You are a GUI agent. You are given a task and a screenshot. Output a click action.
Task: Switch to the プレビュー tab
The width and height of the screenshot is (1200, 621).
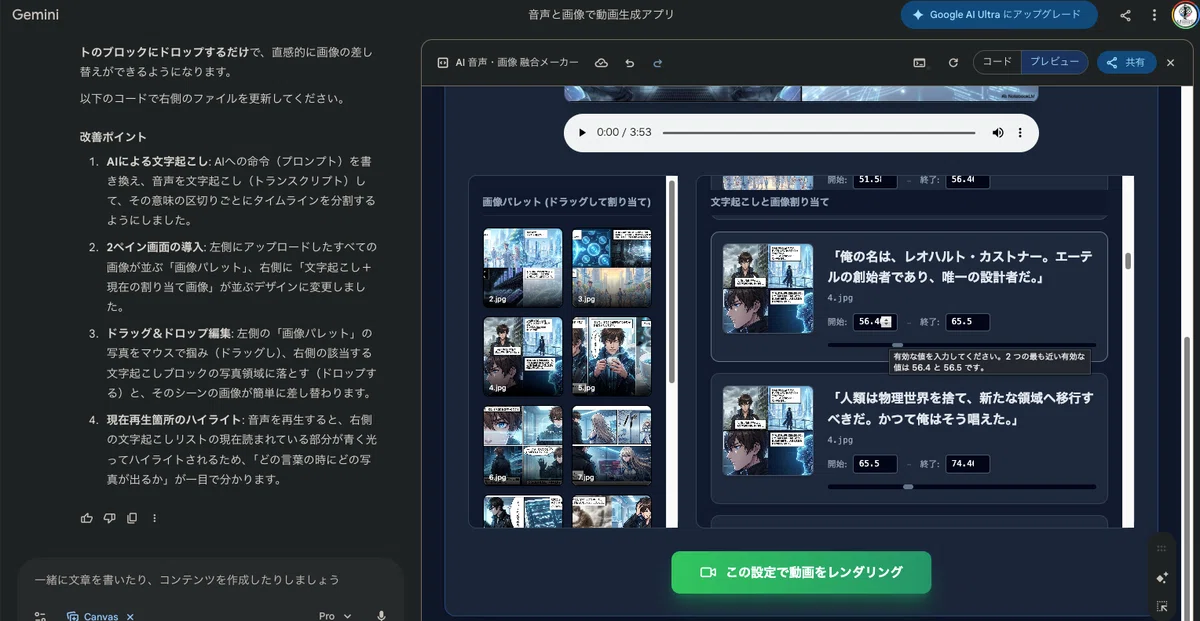pyautogui.click(x=1054, y=62)
